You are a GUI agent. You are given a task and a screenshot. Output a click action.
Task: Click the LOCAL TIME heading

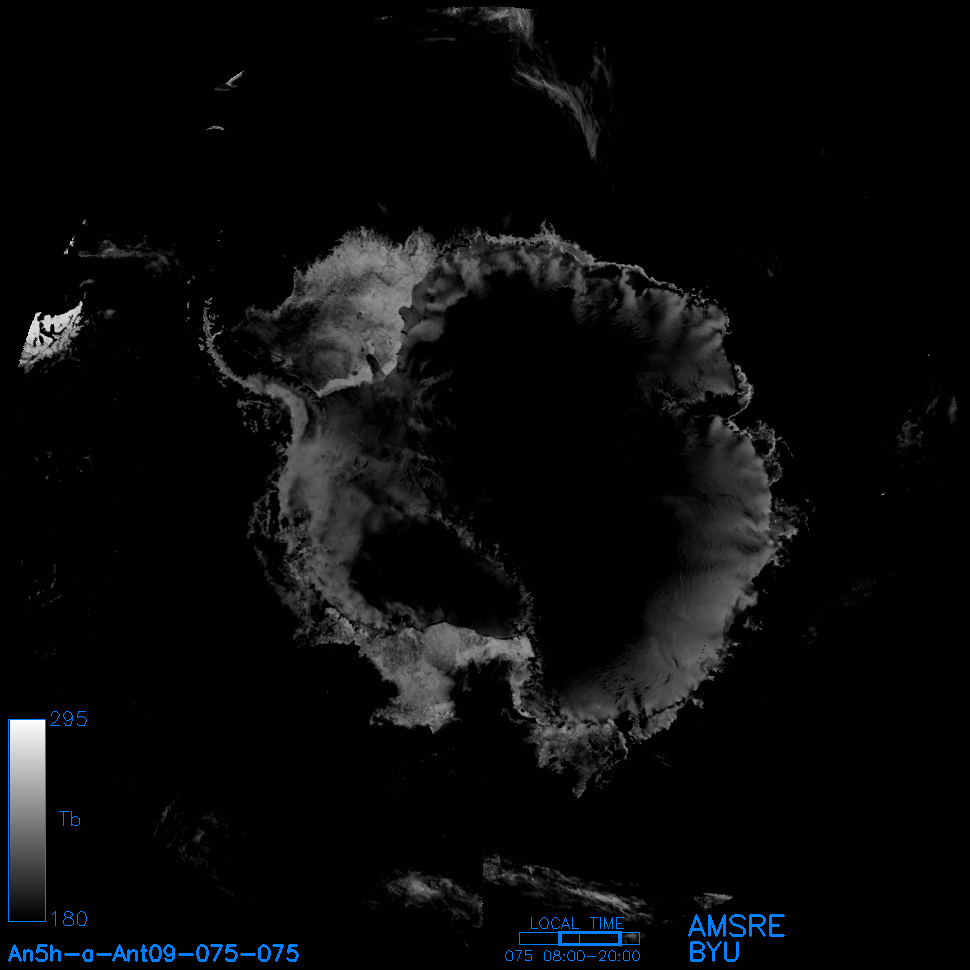[x=577, y=923]
